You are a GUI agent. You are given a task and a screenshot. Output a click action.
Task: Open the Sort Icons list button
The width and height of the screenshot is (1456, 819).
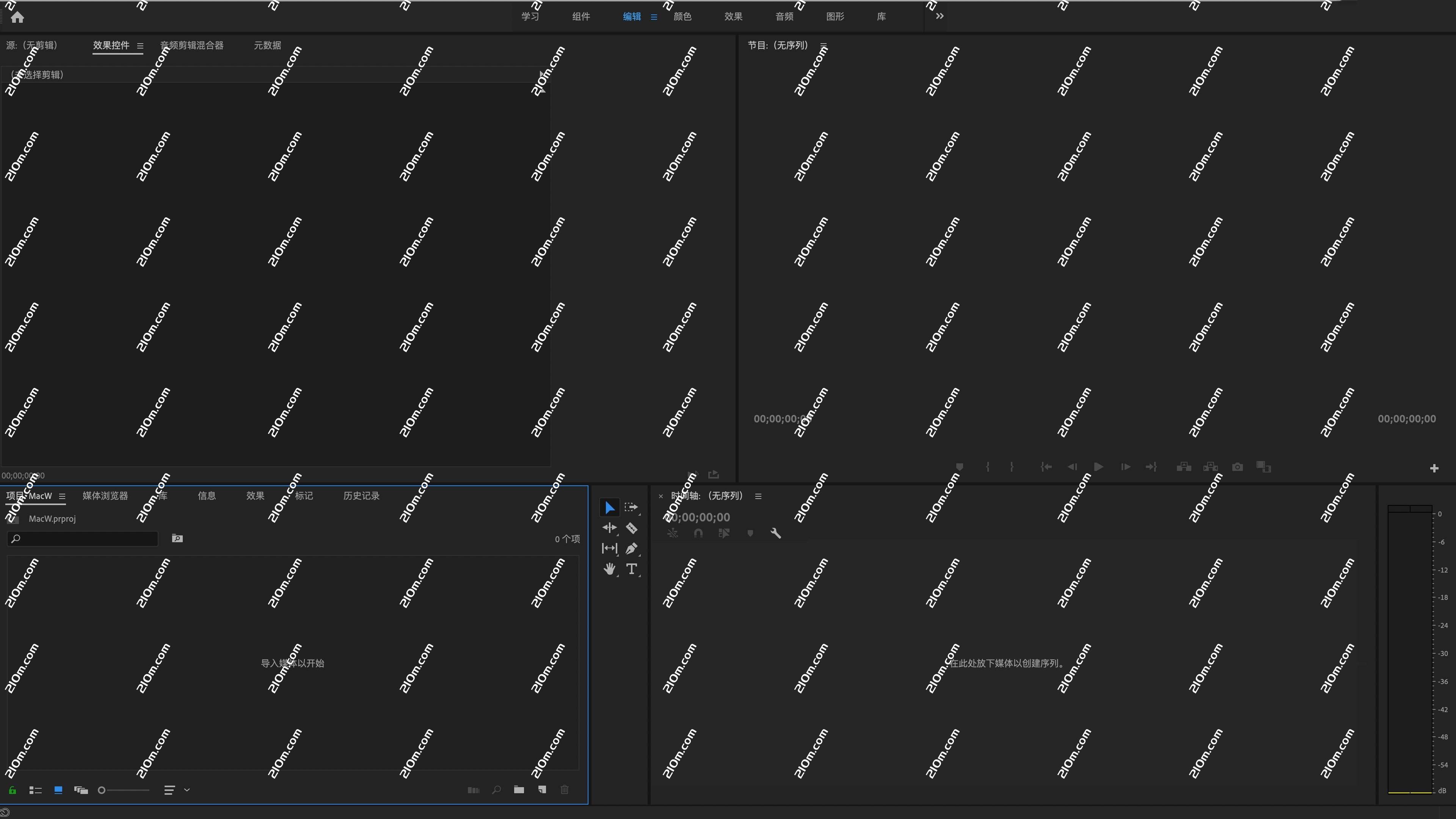[x=169, y=790]
